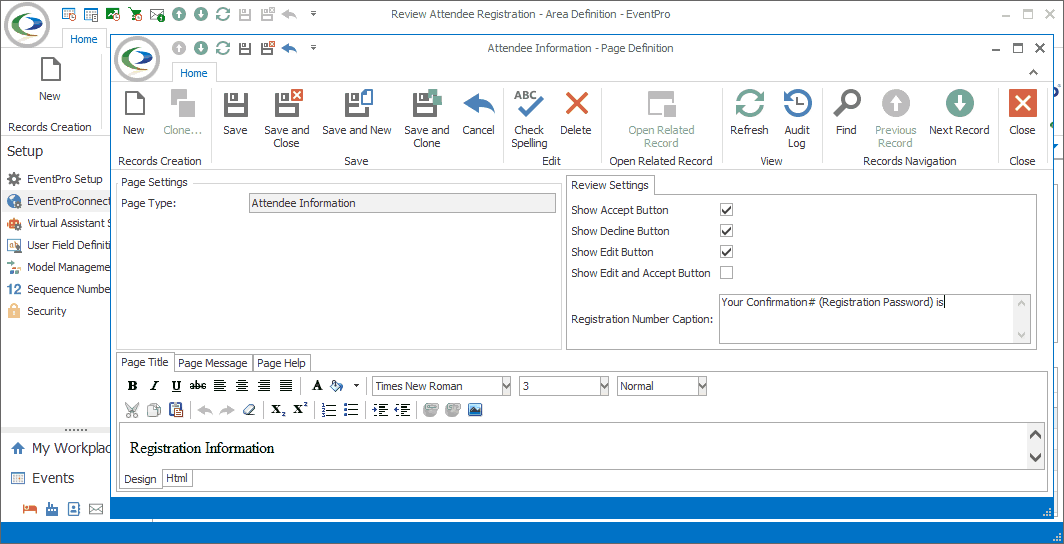This screenshot has width=1064, height=544.
Task: Click the Close ribbon button
Action: (x=1022, y=113)
